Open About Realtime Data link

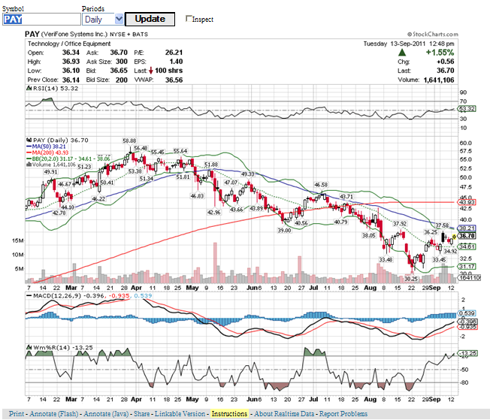point(284,414)
